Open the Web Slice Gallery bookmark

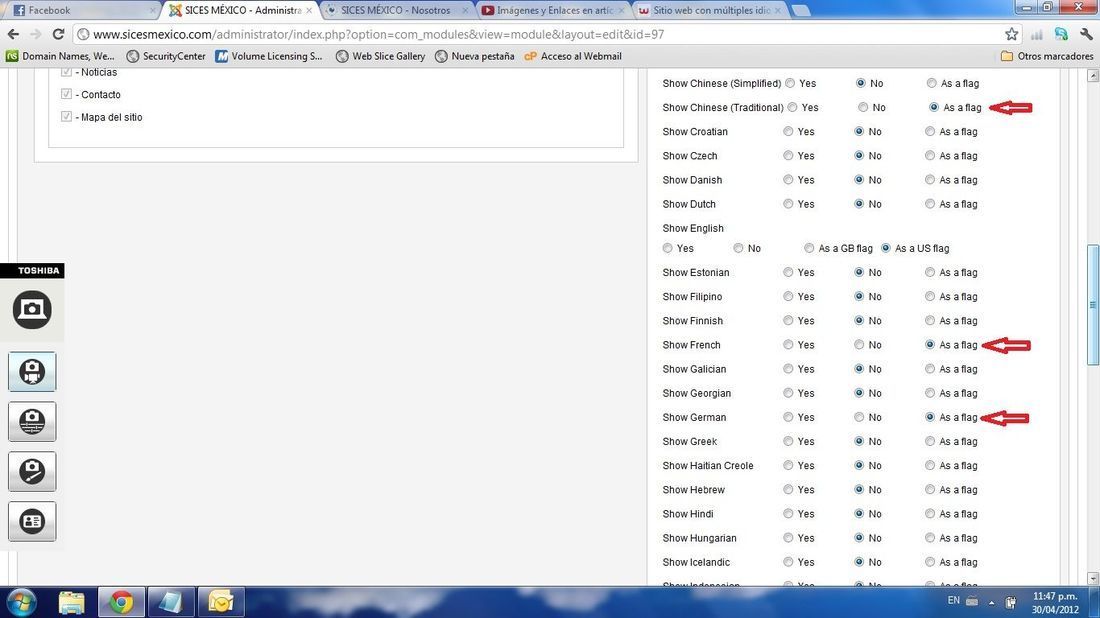click(380, 56)
